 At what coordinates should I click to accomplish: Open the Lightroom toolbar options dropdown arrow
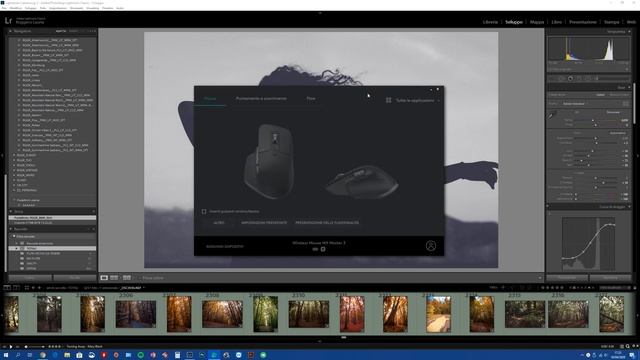pyautogui.click(x=540, y=278)
